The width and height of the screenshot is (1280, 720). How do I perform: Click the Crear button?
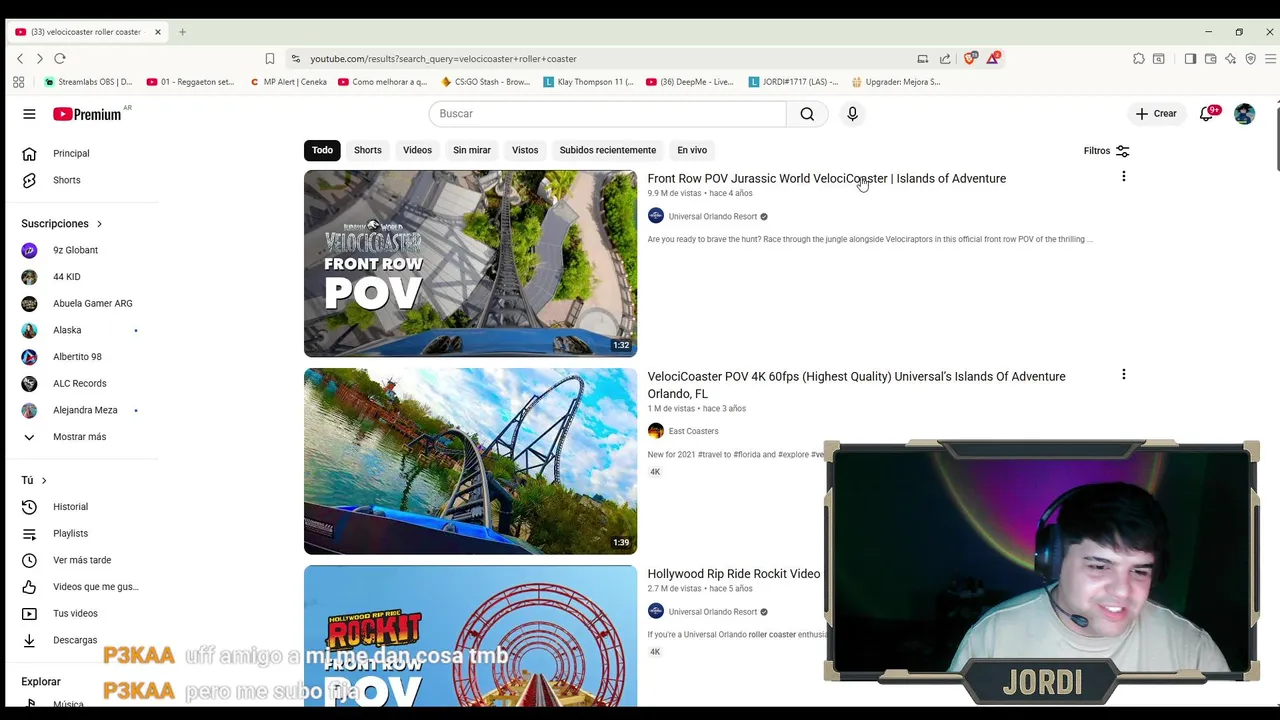point(1156,114)
